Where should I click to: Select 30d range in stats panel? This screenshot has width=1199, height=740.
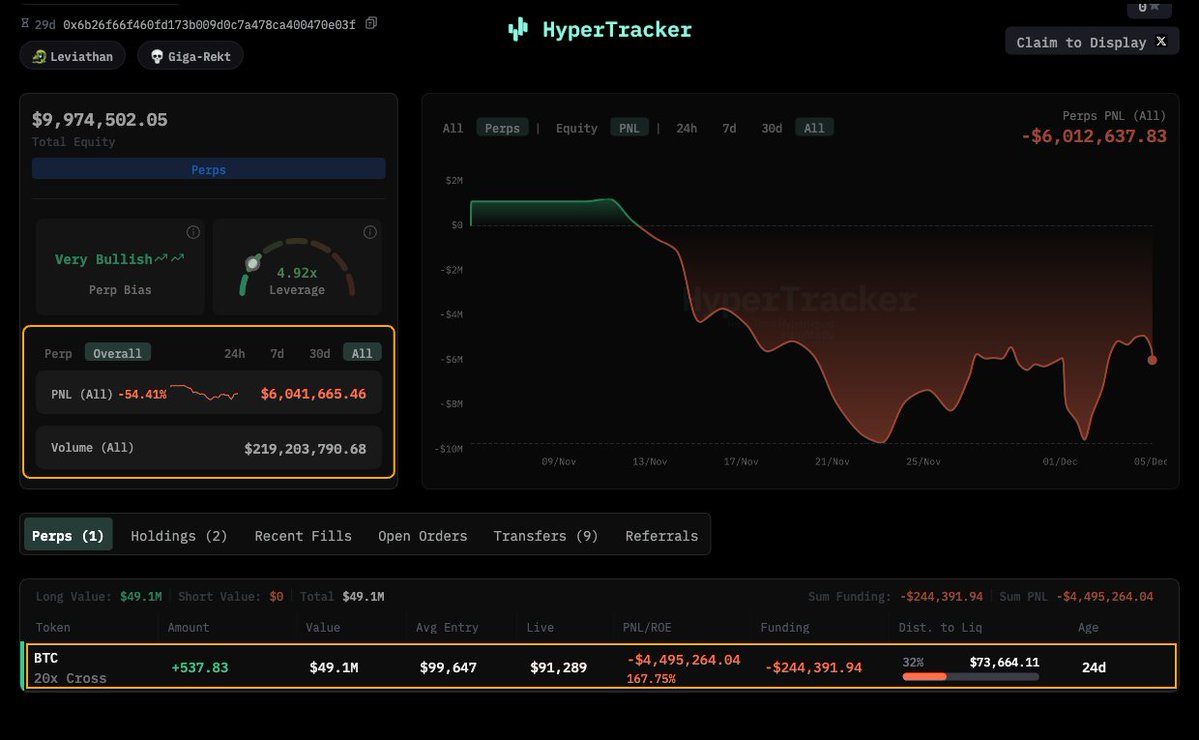coord(319,353)
